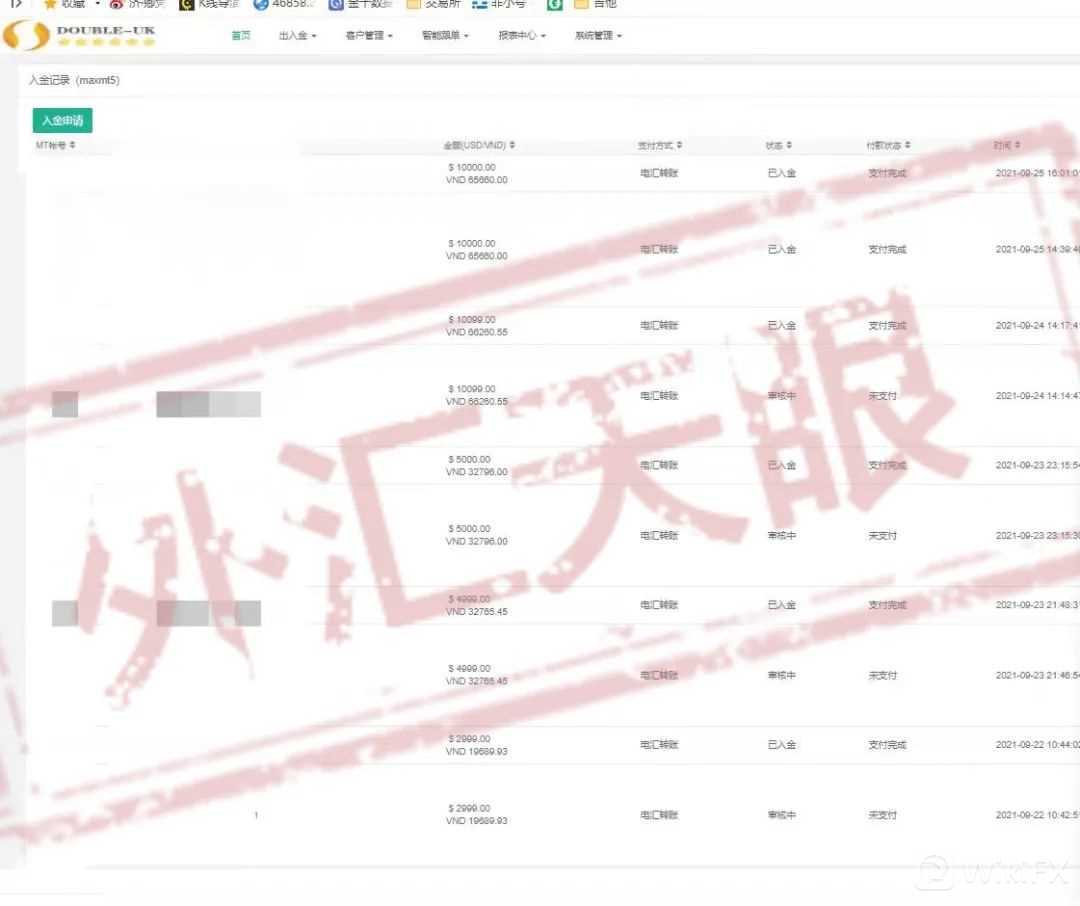Open the 非小号 bookmark
The width and height of the screenshot is (1080, 906).
[x=499, y=4]
